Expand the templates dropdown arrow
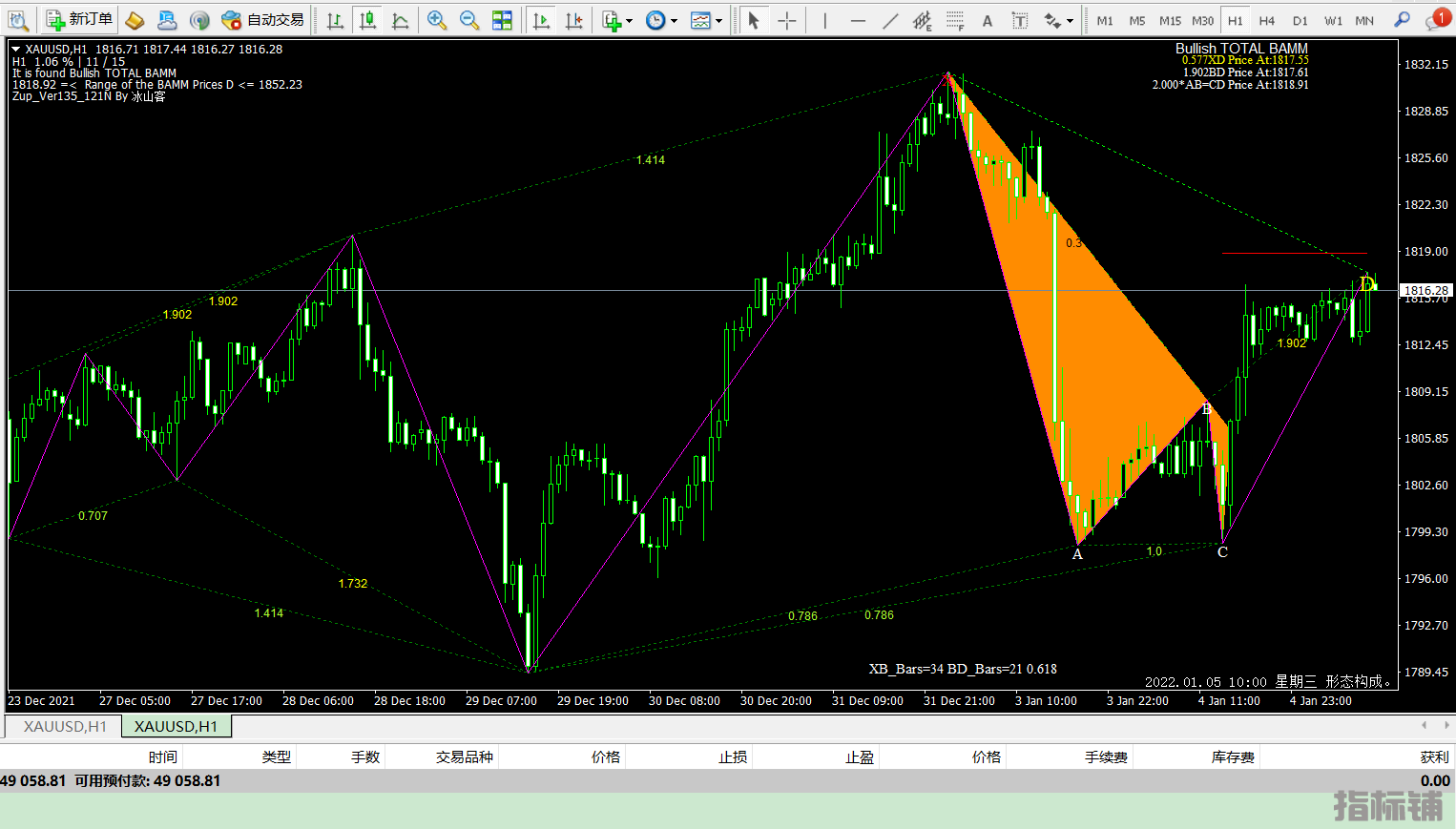Screen dimensions: 1456x829 pyautogui.click(x=718, y=20)
